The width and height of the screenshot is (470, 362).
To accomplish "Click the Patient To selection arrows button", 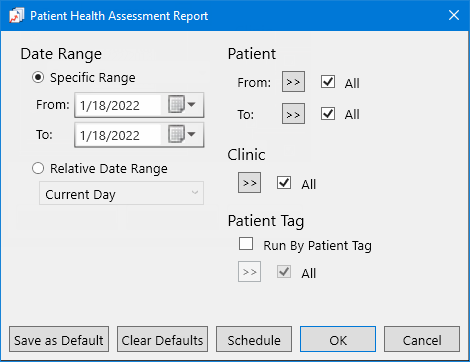I will (293, 114).
